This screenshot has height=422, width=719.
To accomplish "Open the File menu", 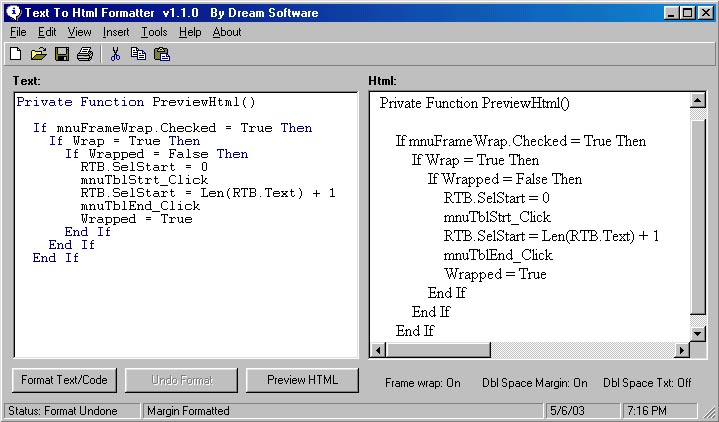I will pos(18,32).
